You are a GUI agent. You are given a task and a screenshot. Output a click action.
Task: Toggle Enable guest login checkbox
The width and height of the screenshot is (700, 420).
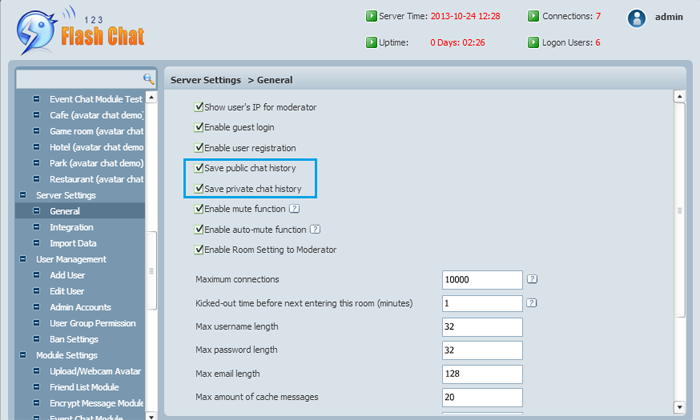click(198, 127)
